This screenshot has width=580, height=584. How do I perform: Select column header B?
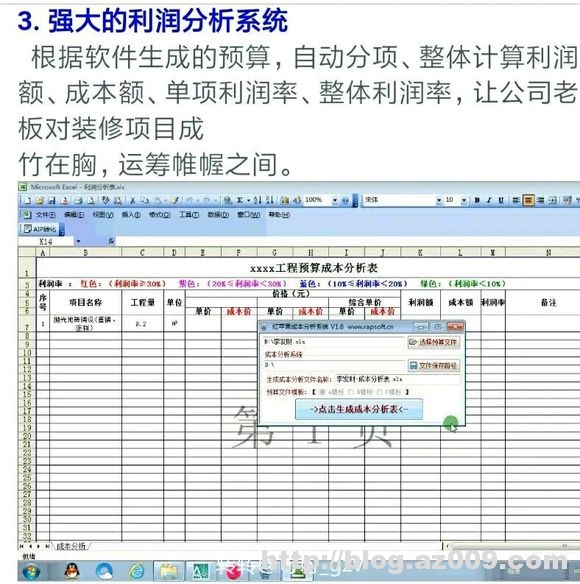click(86, 253)
